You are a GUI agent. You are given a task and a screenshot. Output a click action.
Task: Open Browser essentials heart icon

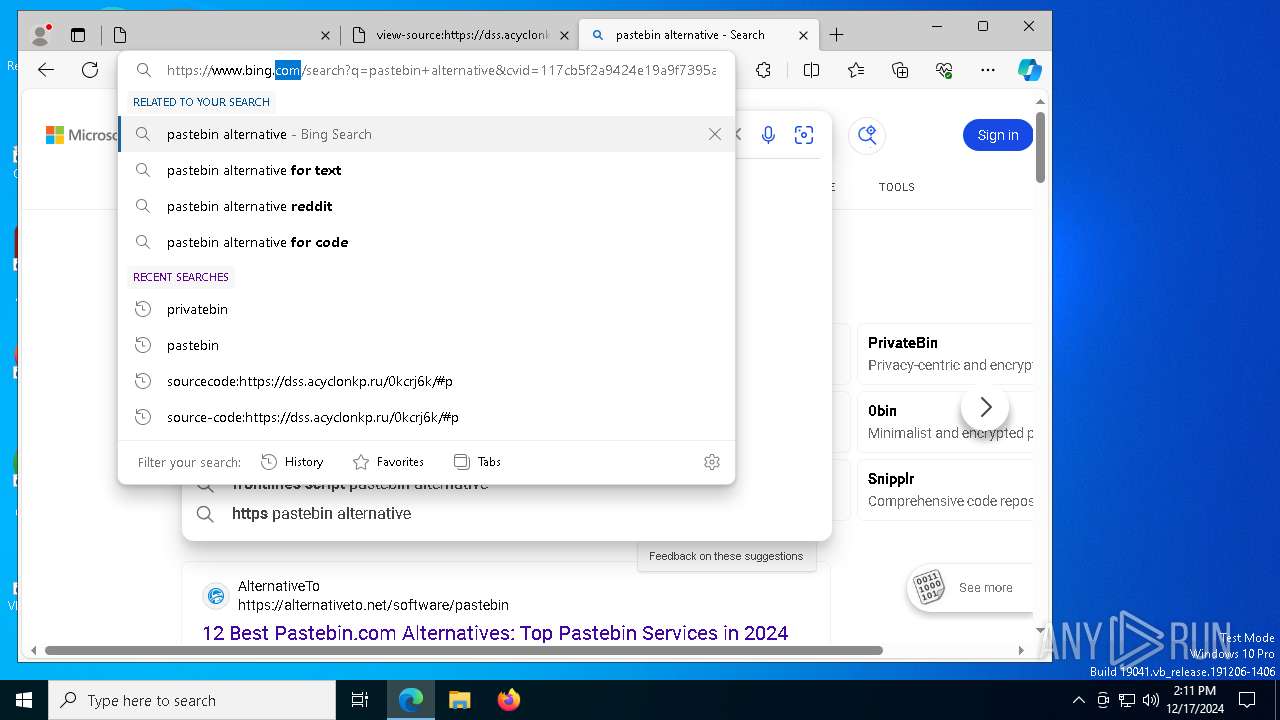tap(944, 70)
